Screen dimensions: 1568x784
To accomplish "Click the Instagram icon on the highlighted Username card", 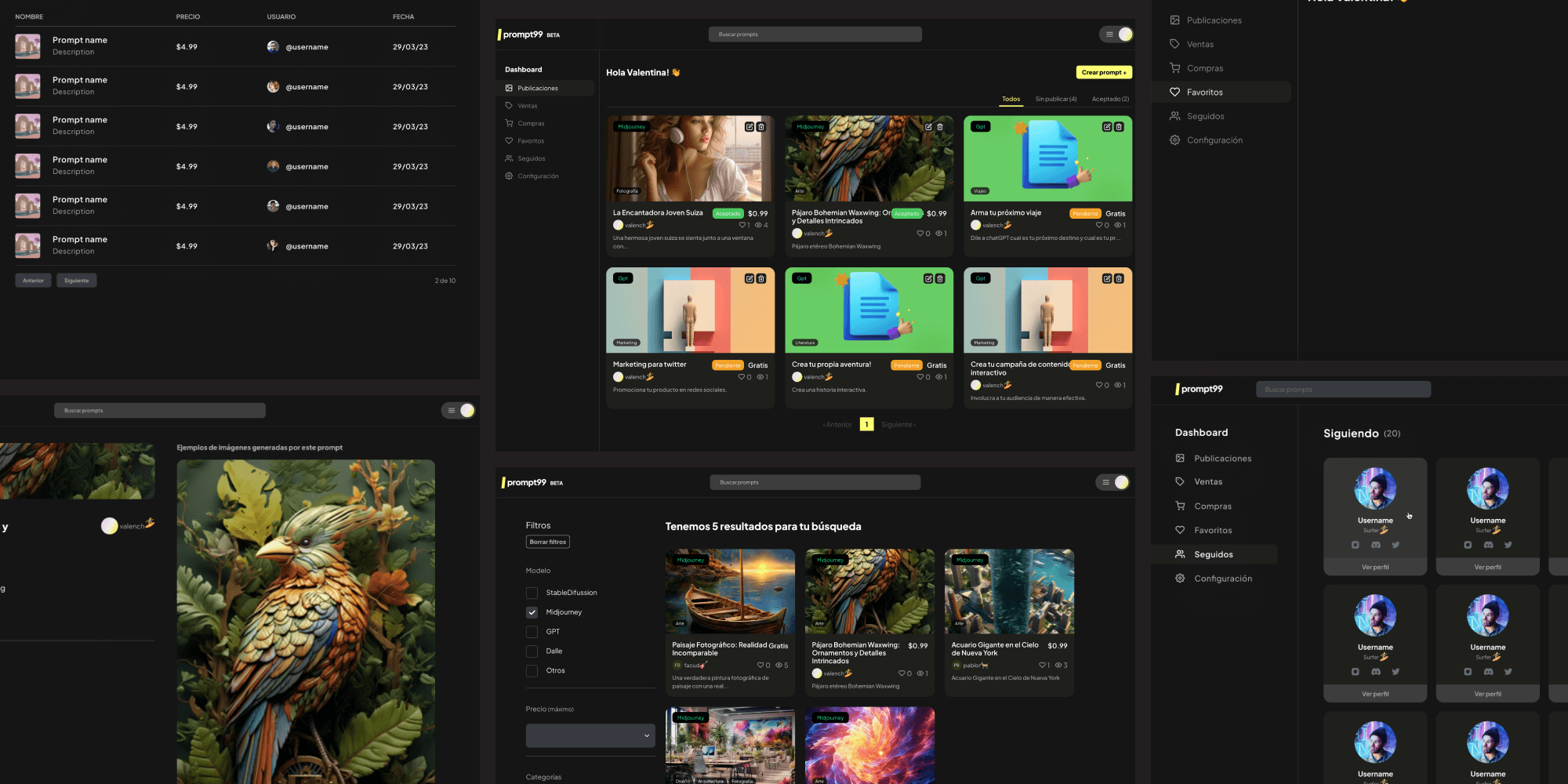I will pyautogui.click(x=1356, y=544).
